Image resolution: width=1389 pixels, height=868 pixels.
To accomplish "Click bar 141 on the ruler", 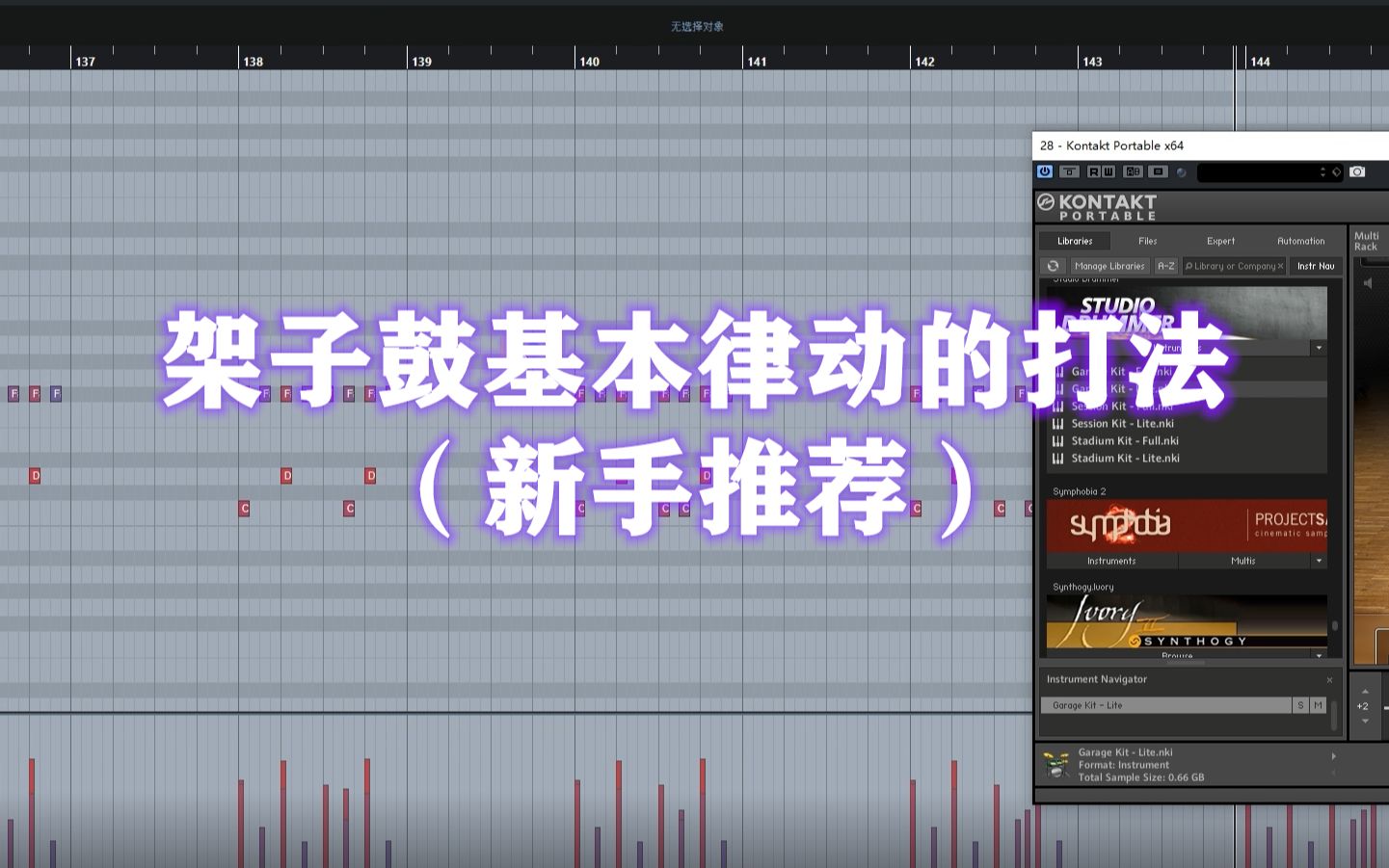I will (757, 62).
